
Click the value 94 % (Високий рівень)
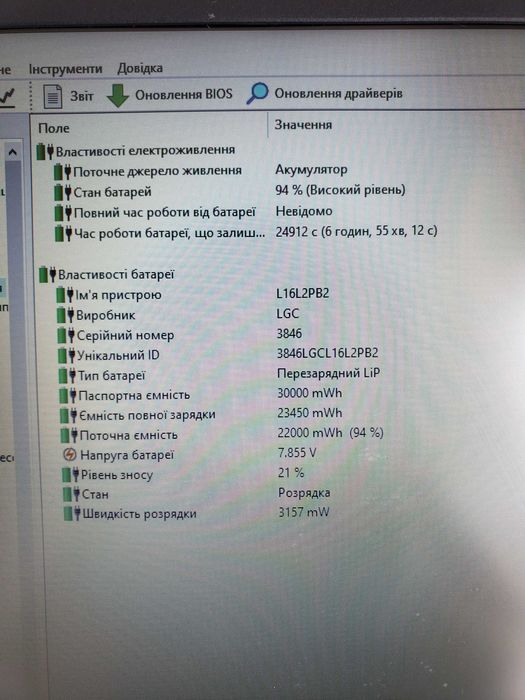[x=341, y=190]
